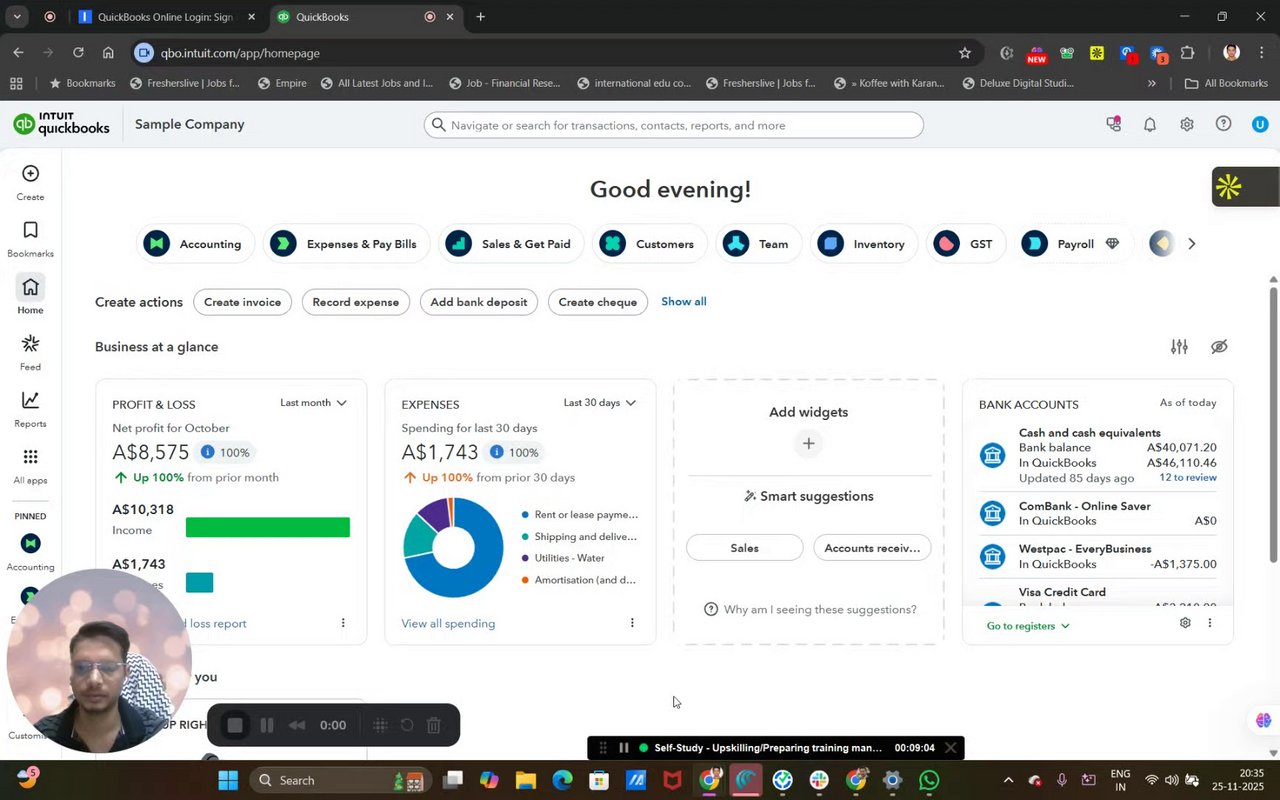Open Profit & Loss Last month dropdown

coord(314,403)
